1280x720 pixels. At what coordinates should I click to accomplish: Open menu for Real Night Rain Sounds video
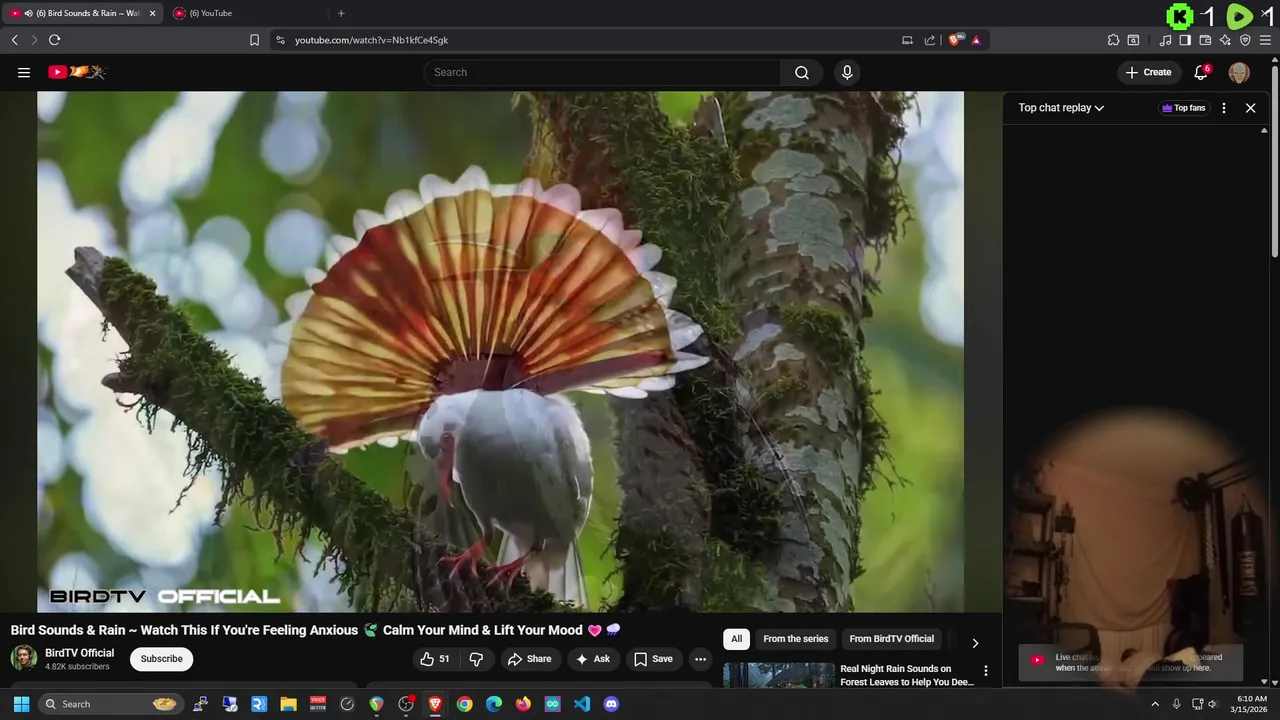(x=985, y=671)
